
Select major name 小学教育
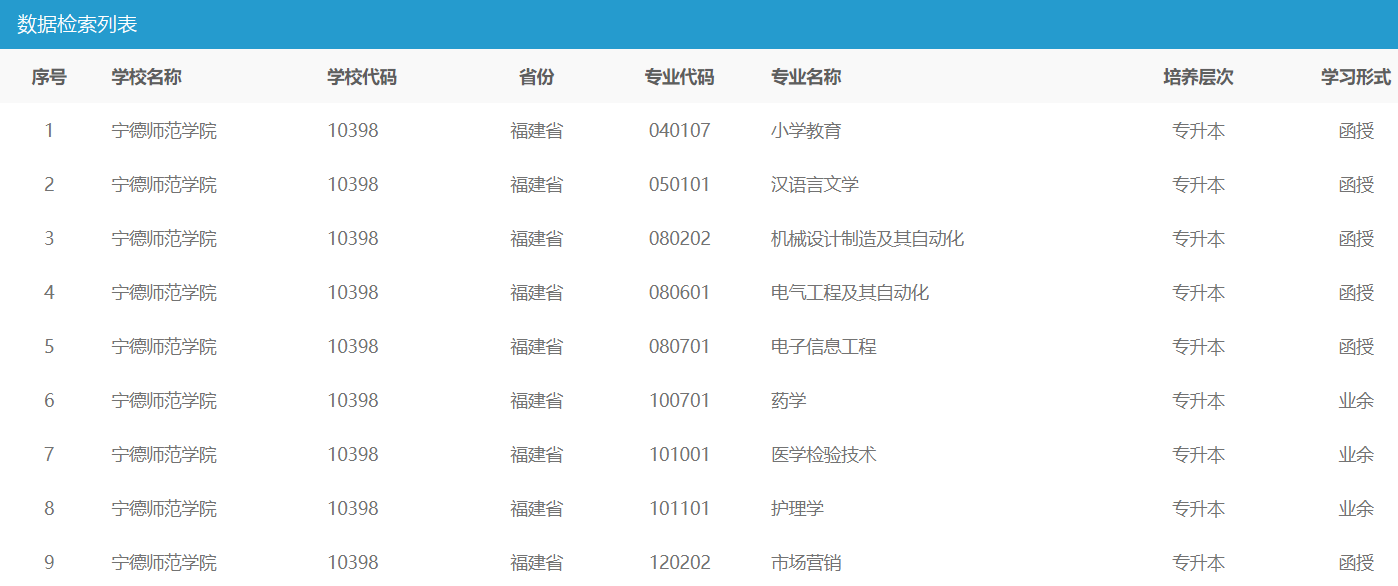[x=806, y=131]
